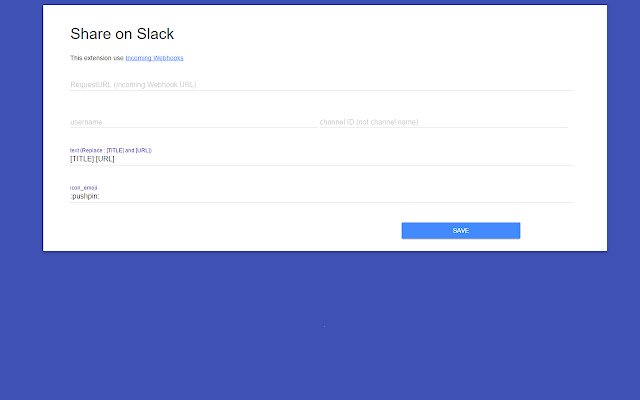Click the RequestURL Incoming Webhook URL field
640x400 pixels.
[x=322, y=84]
